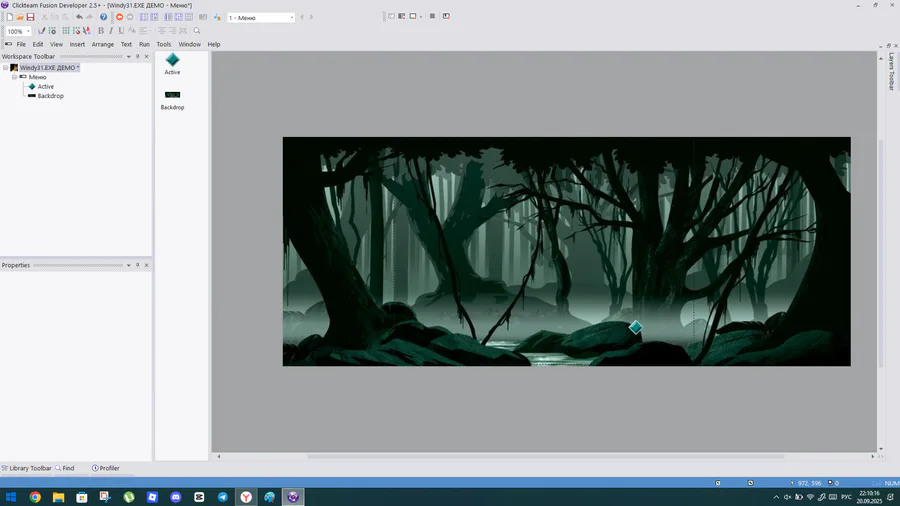Select Backdrop in the workspace tree
Viewport: 900px width, 506px height.
point(50,96)
